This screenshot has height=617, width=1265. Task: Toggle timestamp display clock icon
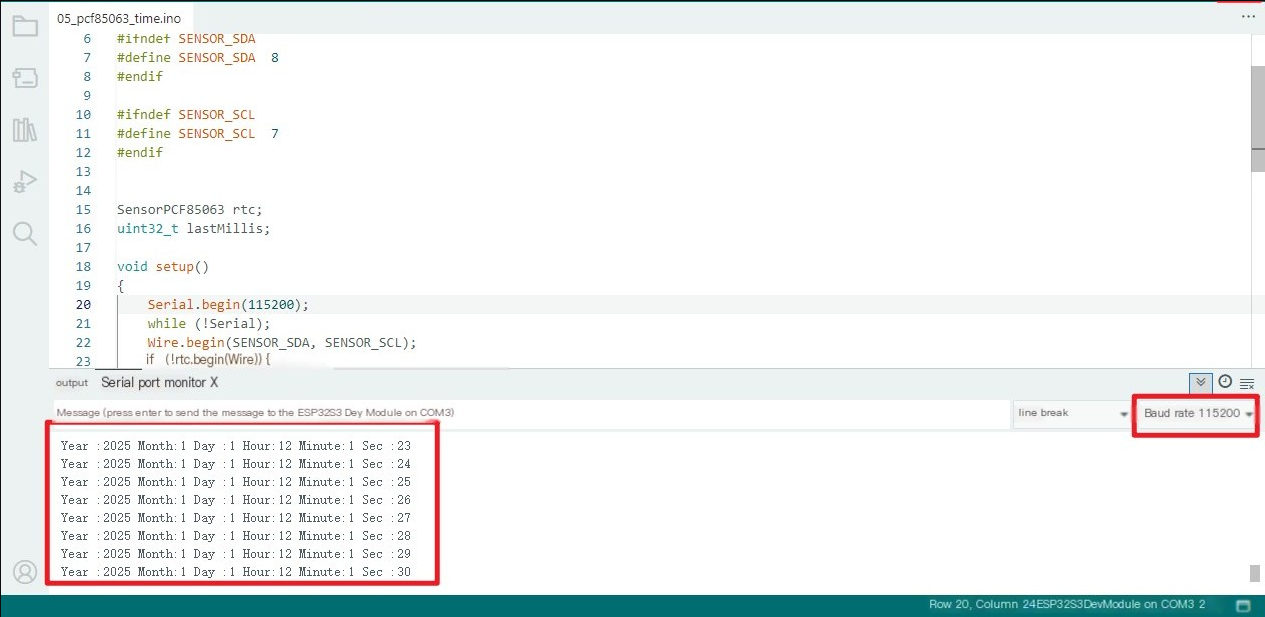coord(1225,382)
